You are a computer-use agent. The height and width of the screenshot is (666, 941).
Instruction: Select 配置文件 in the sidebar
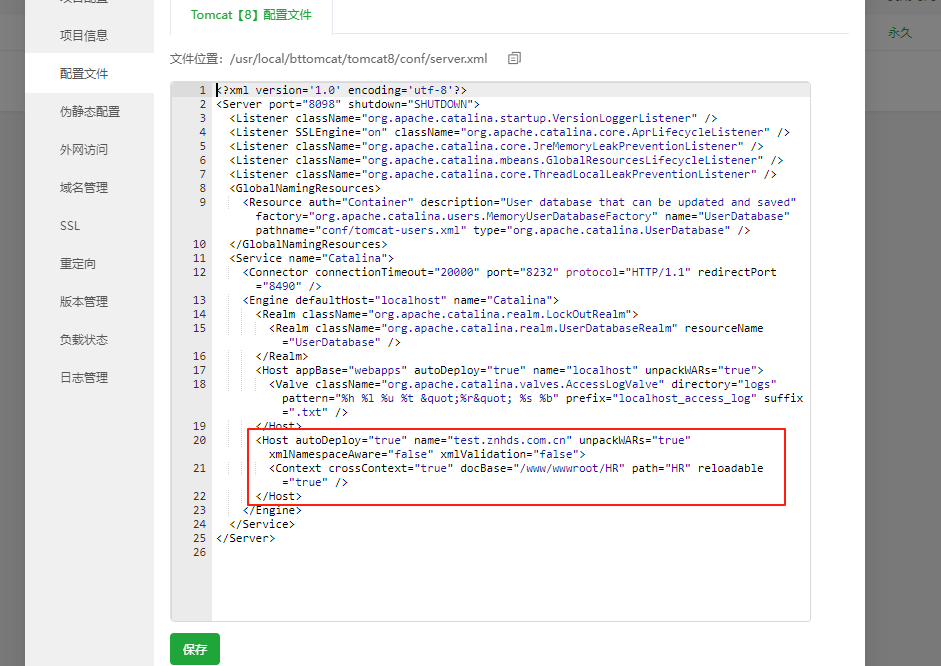(84, 74)
